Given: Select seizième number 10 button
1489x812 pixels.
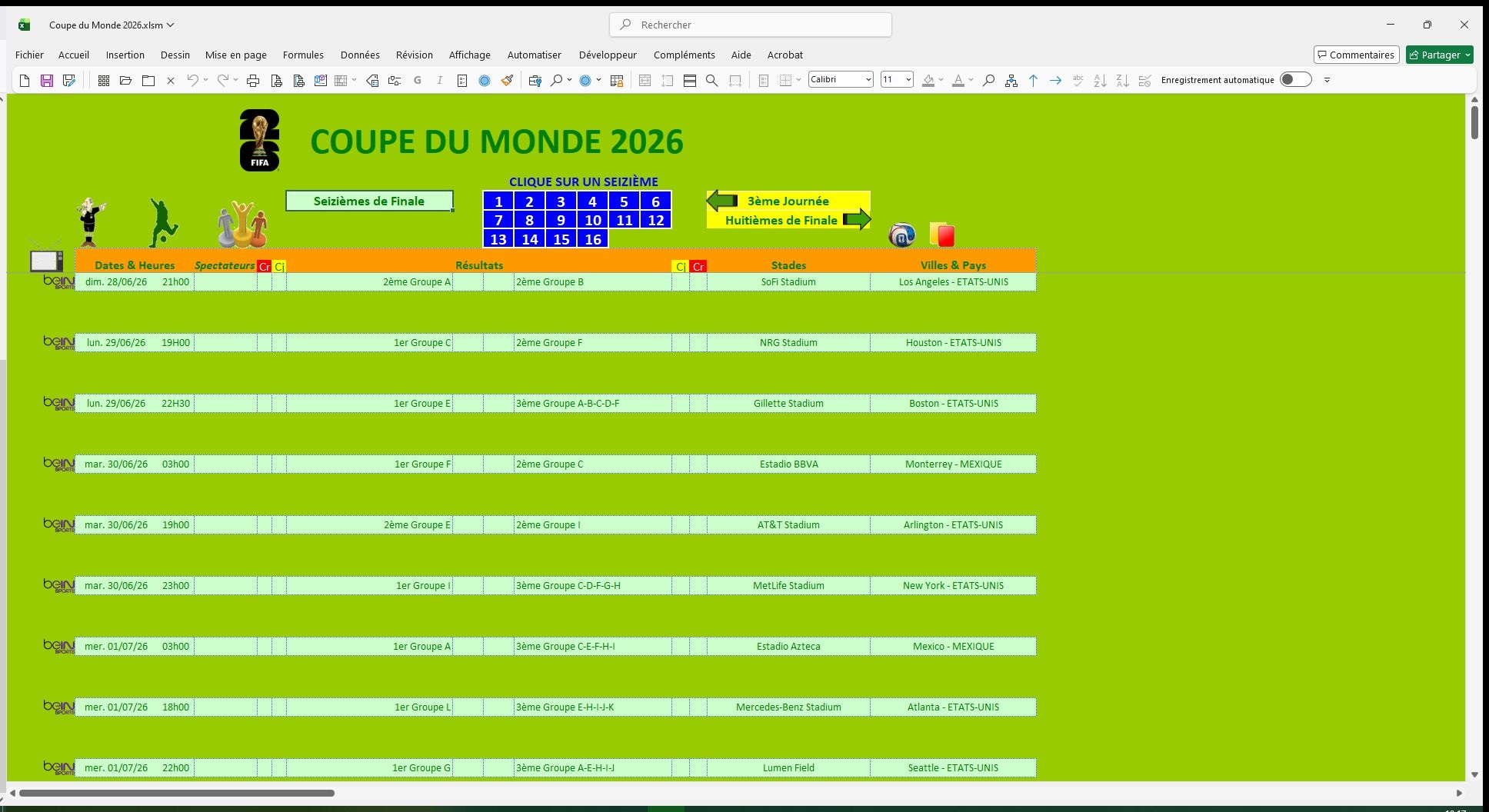Looking at the screenshot, I should pyautogui.click(x=592, y=220).
